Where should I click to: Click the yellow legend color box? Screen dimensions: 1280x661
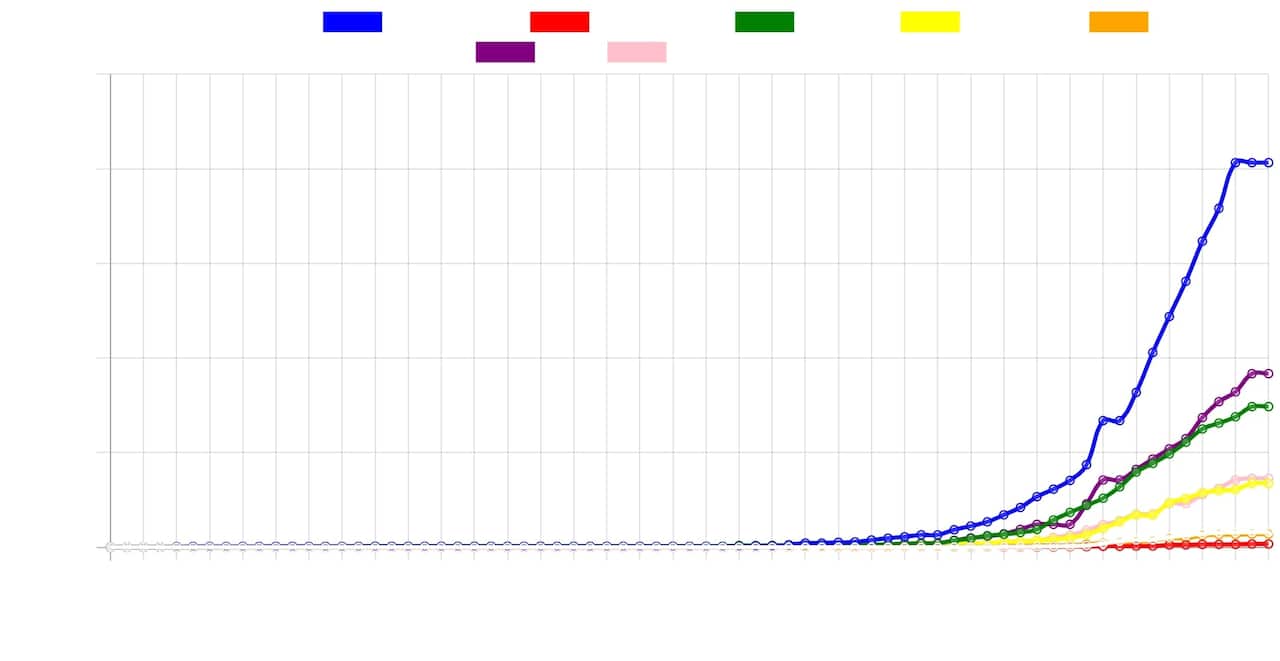(x=929, y=22)
